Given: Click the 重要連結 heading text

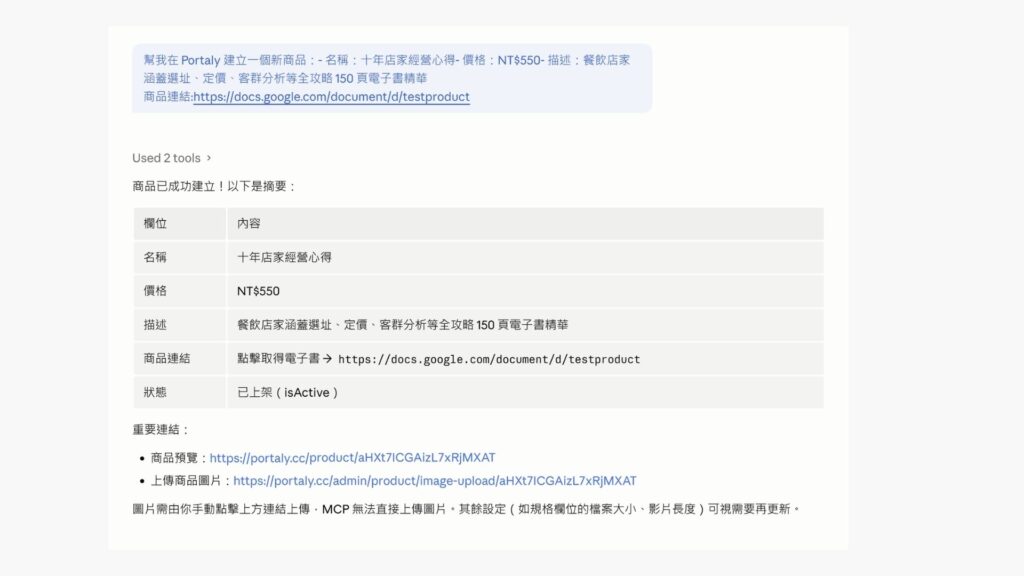Looking at the screenshot, I should coord(160,429).
